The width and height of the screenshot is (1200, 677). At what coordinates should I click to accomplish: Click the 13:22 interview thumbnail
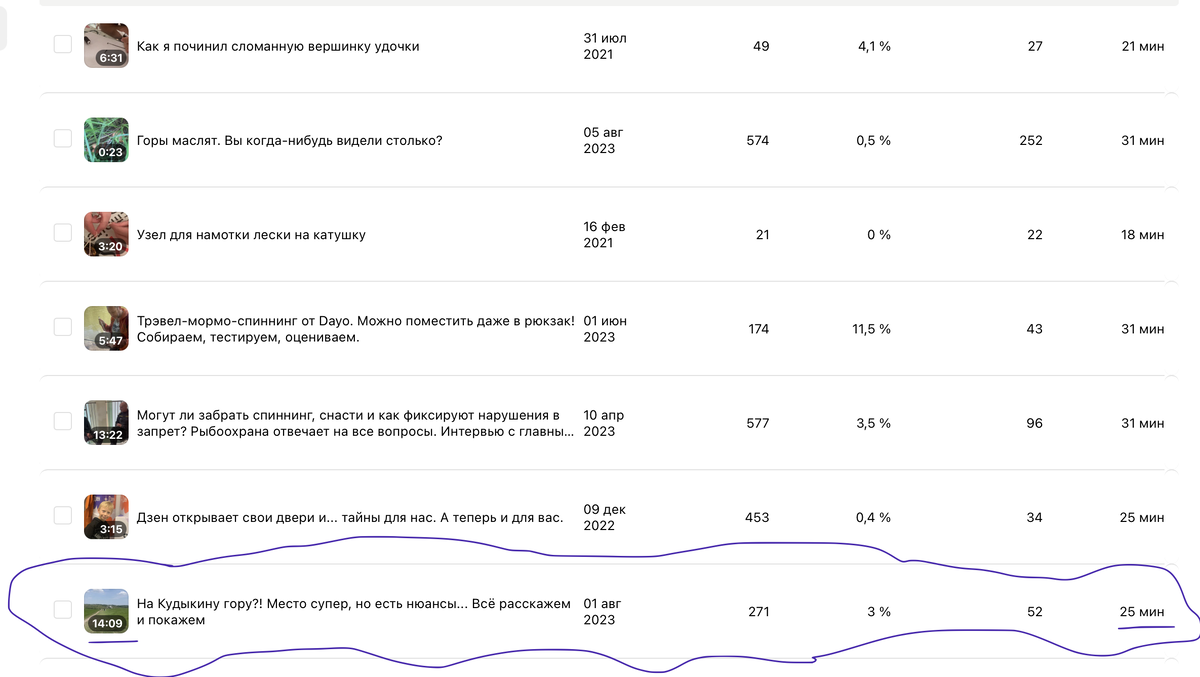(106, 422)
